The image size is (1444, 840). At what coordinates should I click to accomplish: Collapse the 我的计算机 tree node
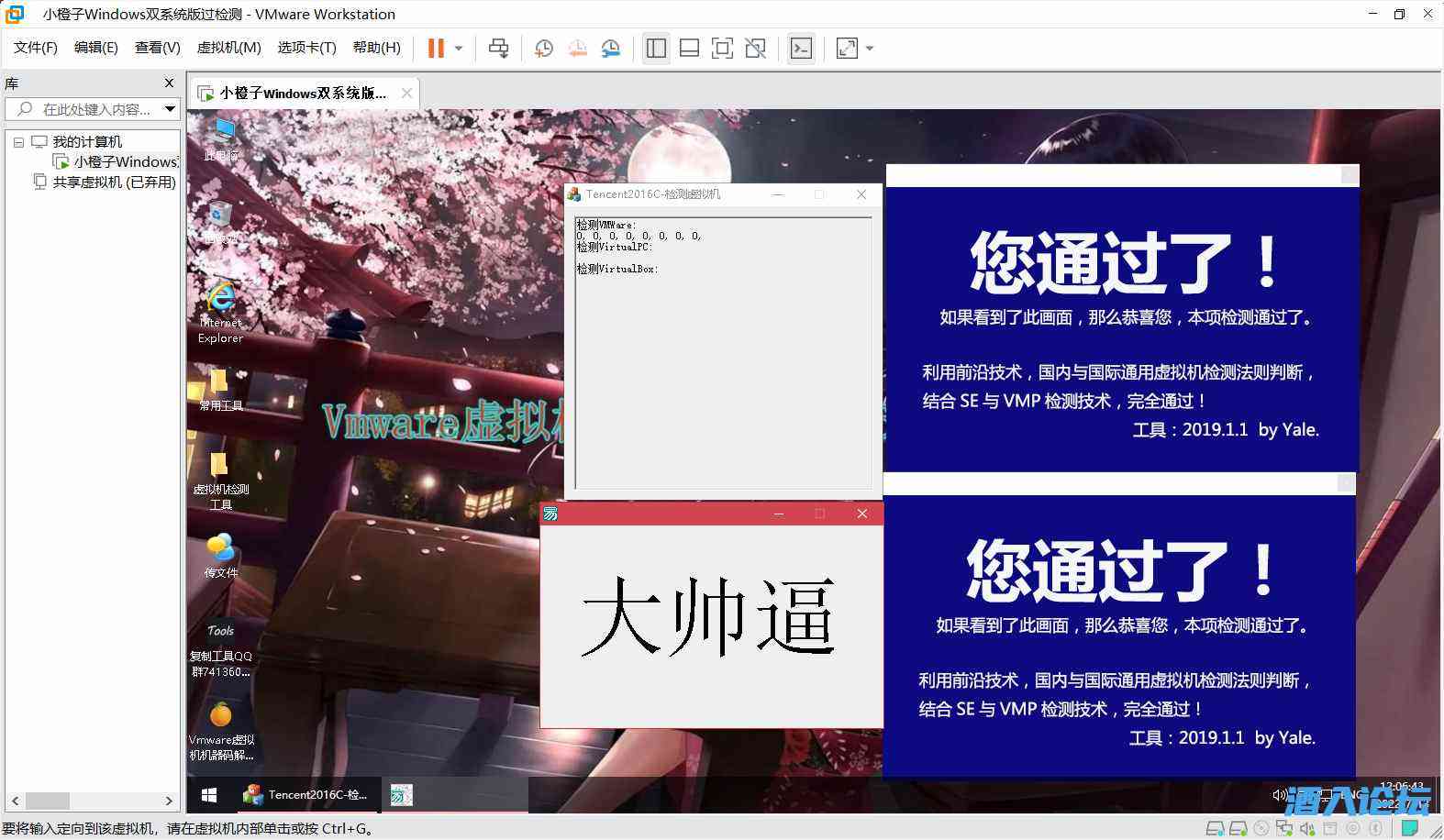click(18, 142)
